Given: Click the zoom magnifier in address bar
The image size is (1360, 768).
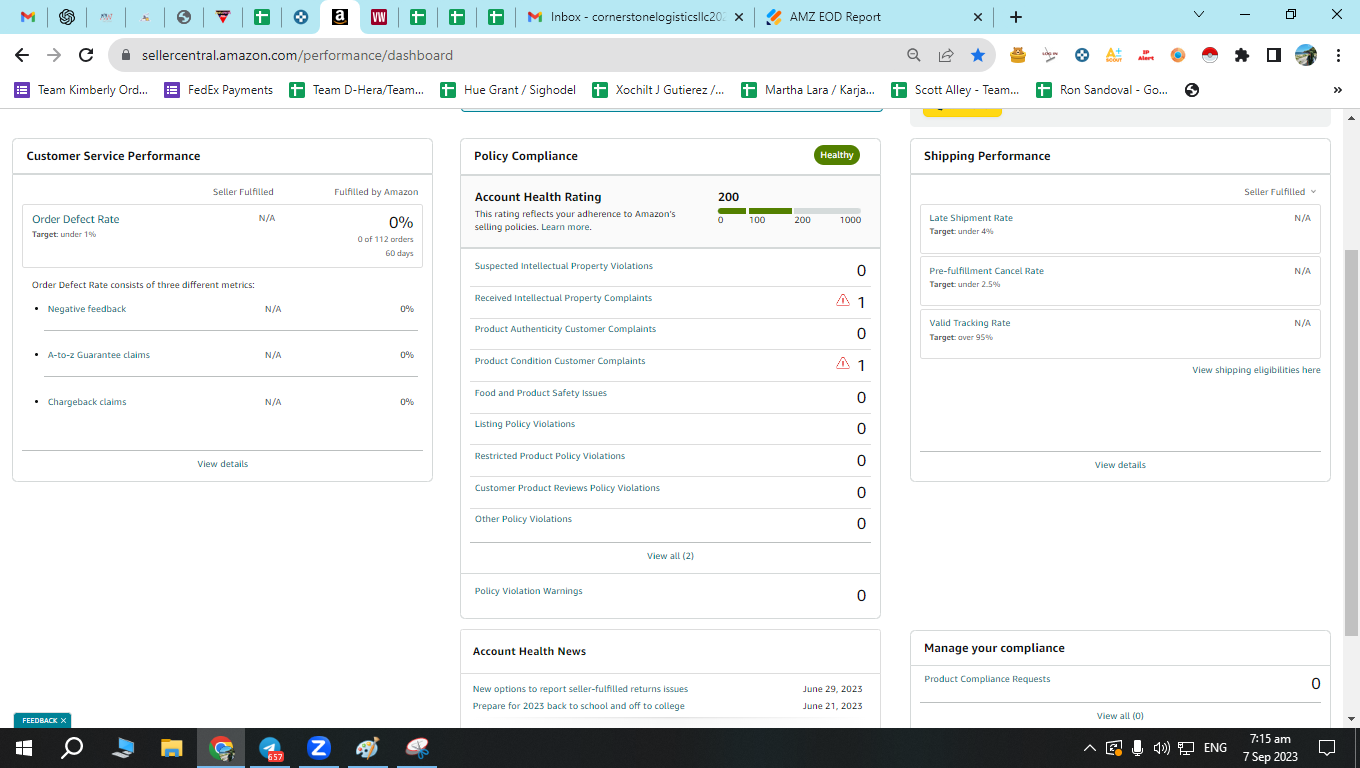Looking at the screenshot, I should (x=914, y=55).
